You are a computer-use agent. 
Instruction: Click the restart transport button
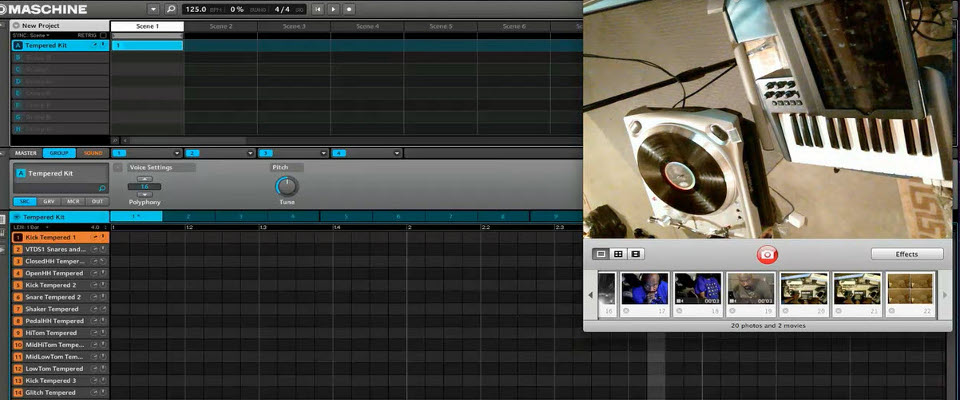tap(317, 9)
